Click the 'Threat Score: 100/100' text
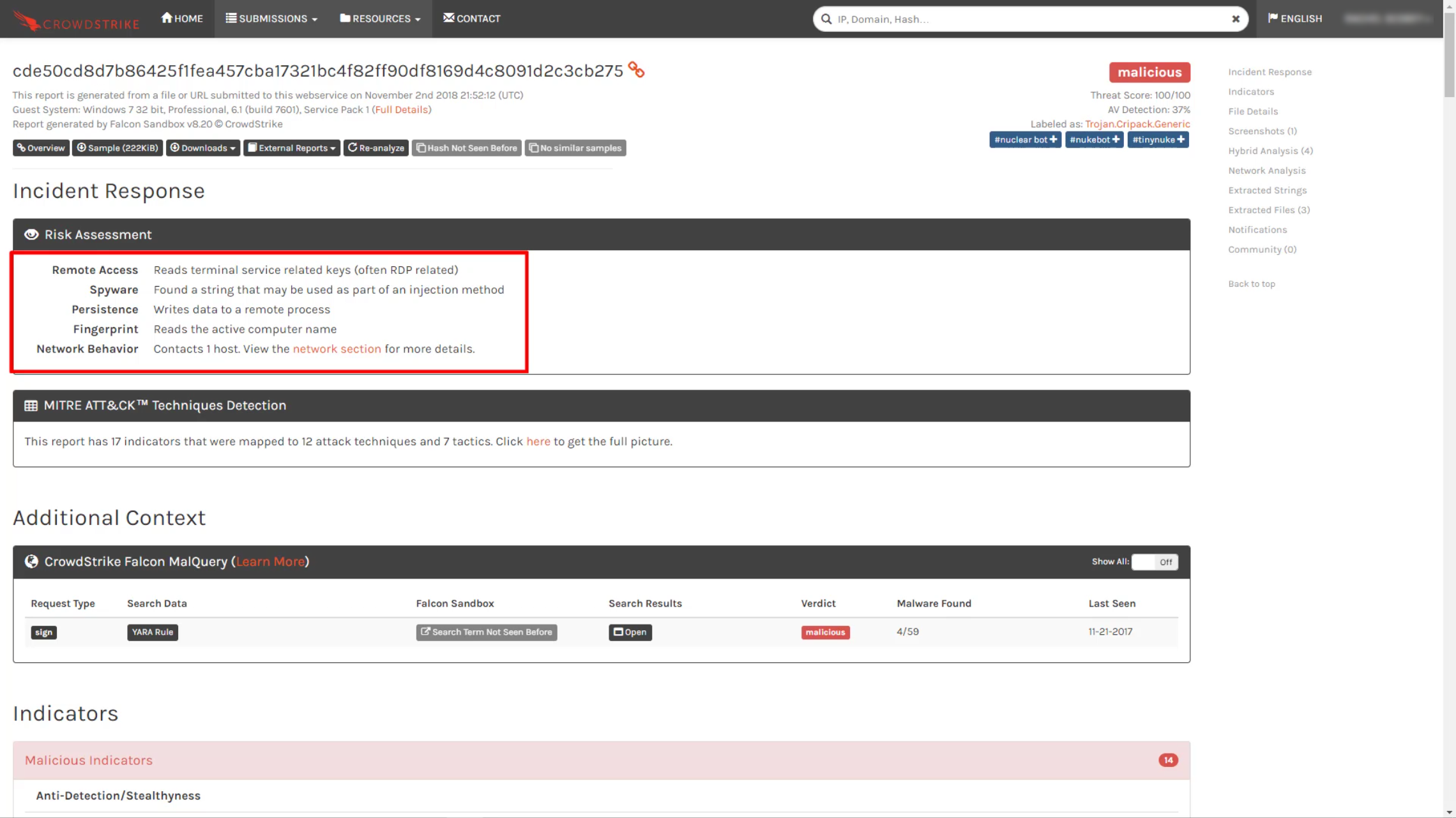1456x818 pixels. [x=1140, y=95]
